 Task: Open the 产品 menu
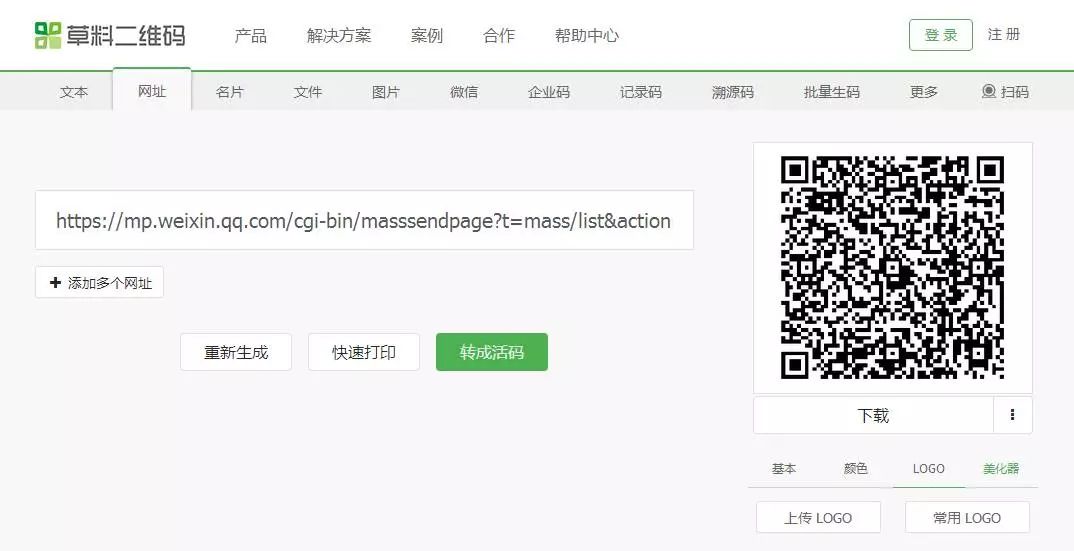click(250, 36)
